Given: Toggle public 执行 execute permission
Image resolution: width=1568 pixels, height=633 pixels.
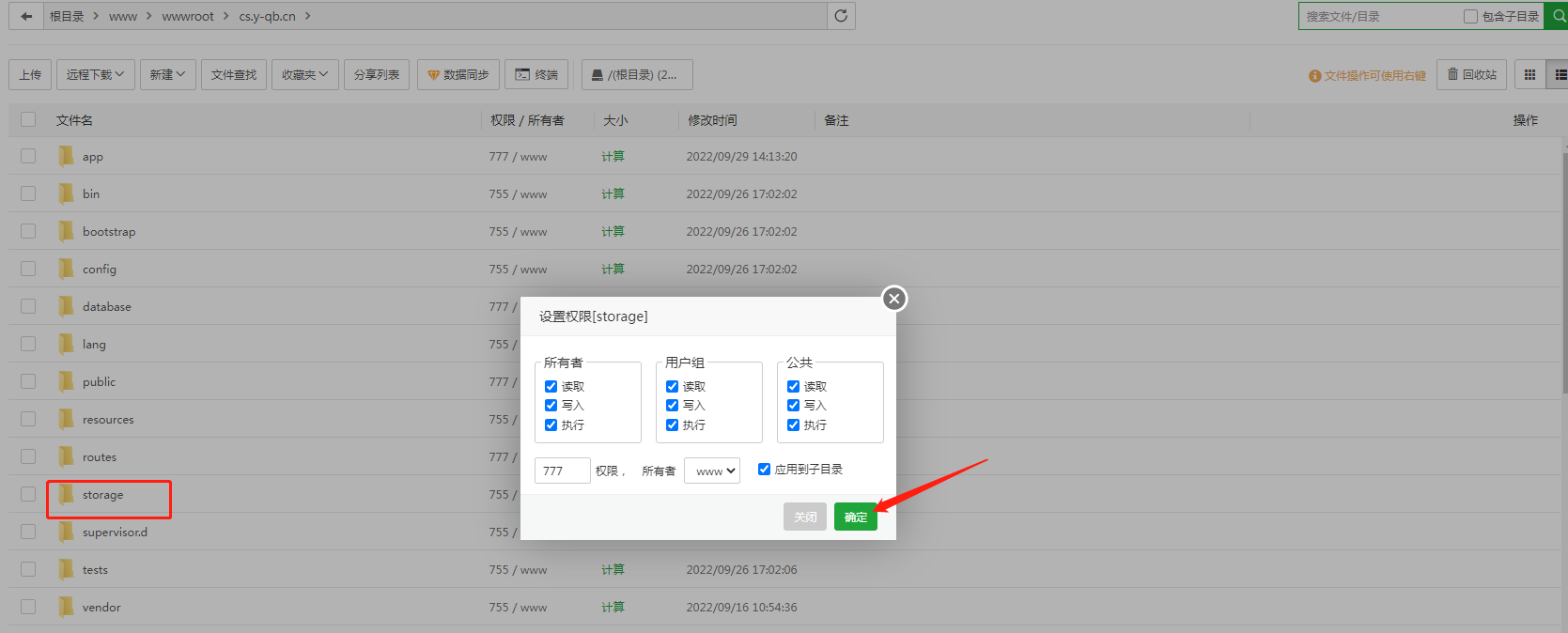Looking at the screenshot, I should tap(793, 425).
